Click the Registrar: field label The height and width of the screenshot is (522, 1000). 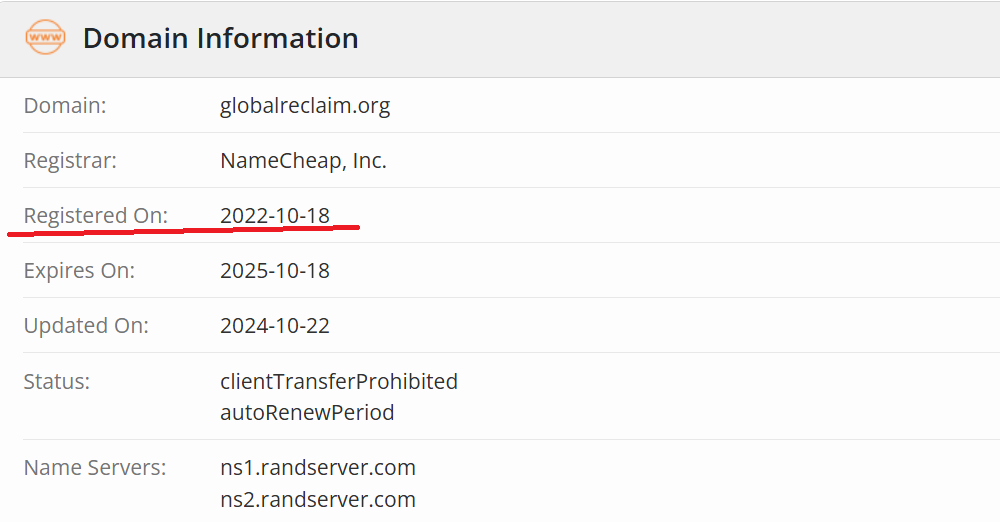pos(70,160)
